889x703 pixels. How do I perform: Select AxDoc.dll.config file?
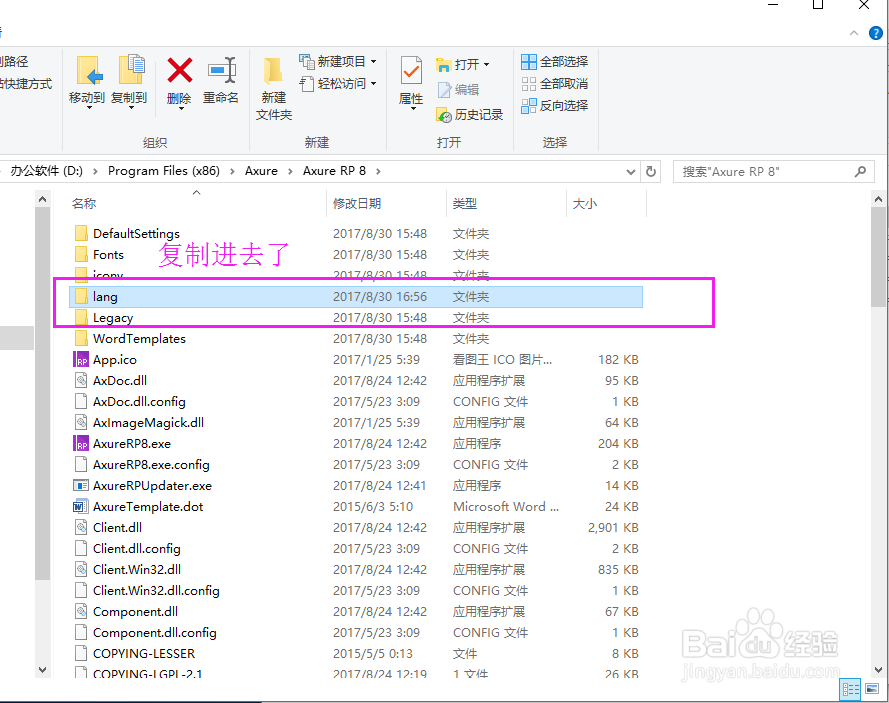[139, 401]
